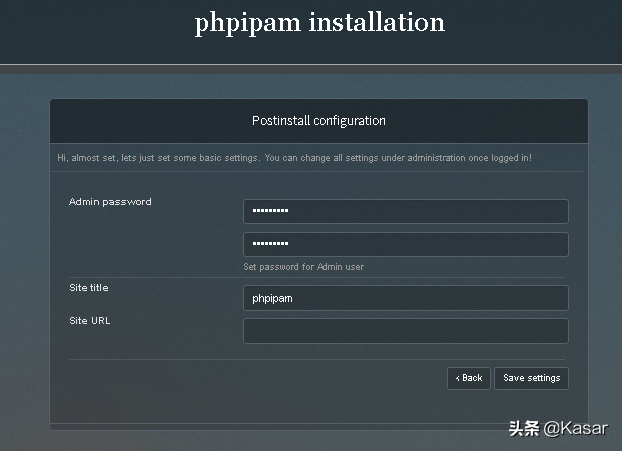Click the bottom footer strip of the panel

click(x=319, y=426)
